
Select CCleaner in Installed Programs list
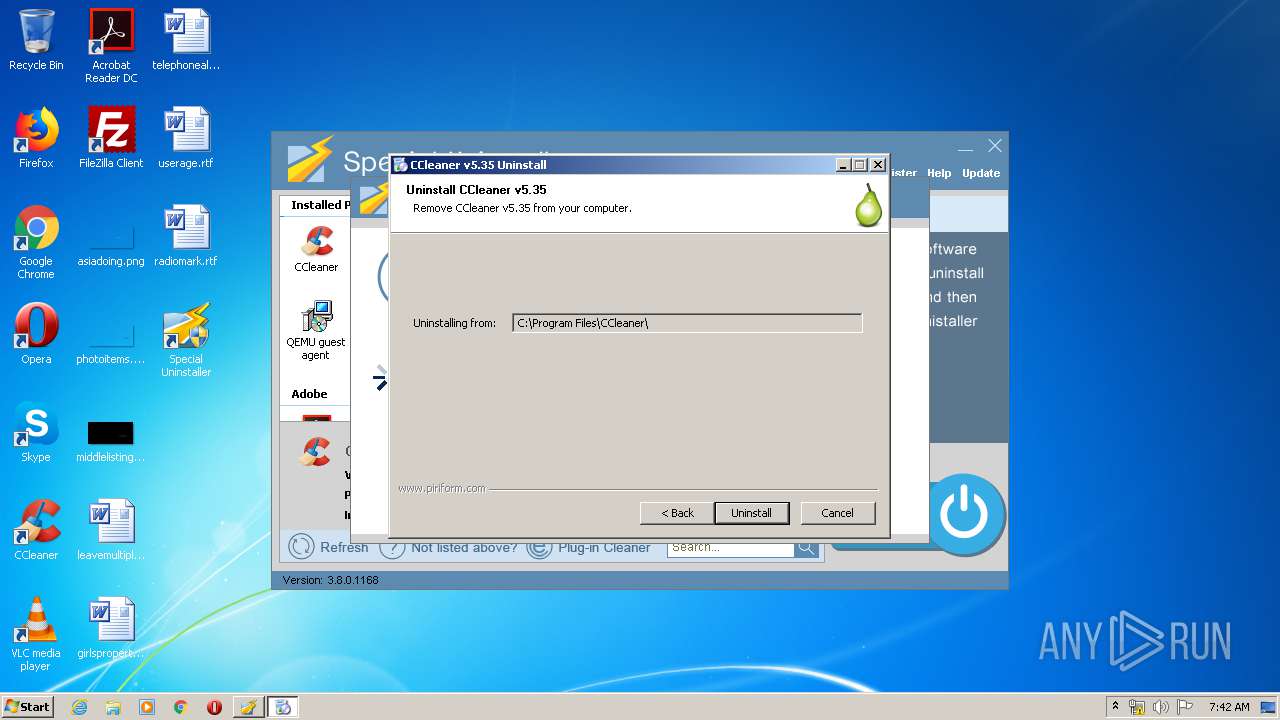pyautogui.click(x=316, y=249)
